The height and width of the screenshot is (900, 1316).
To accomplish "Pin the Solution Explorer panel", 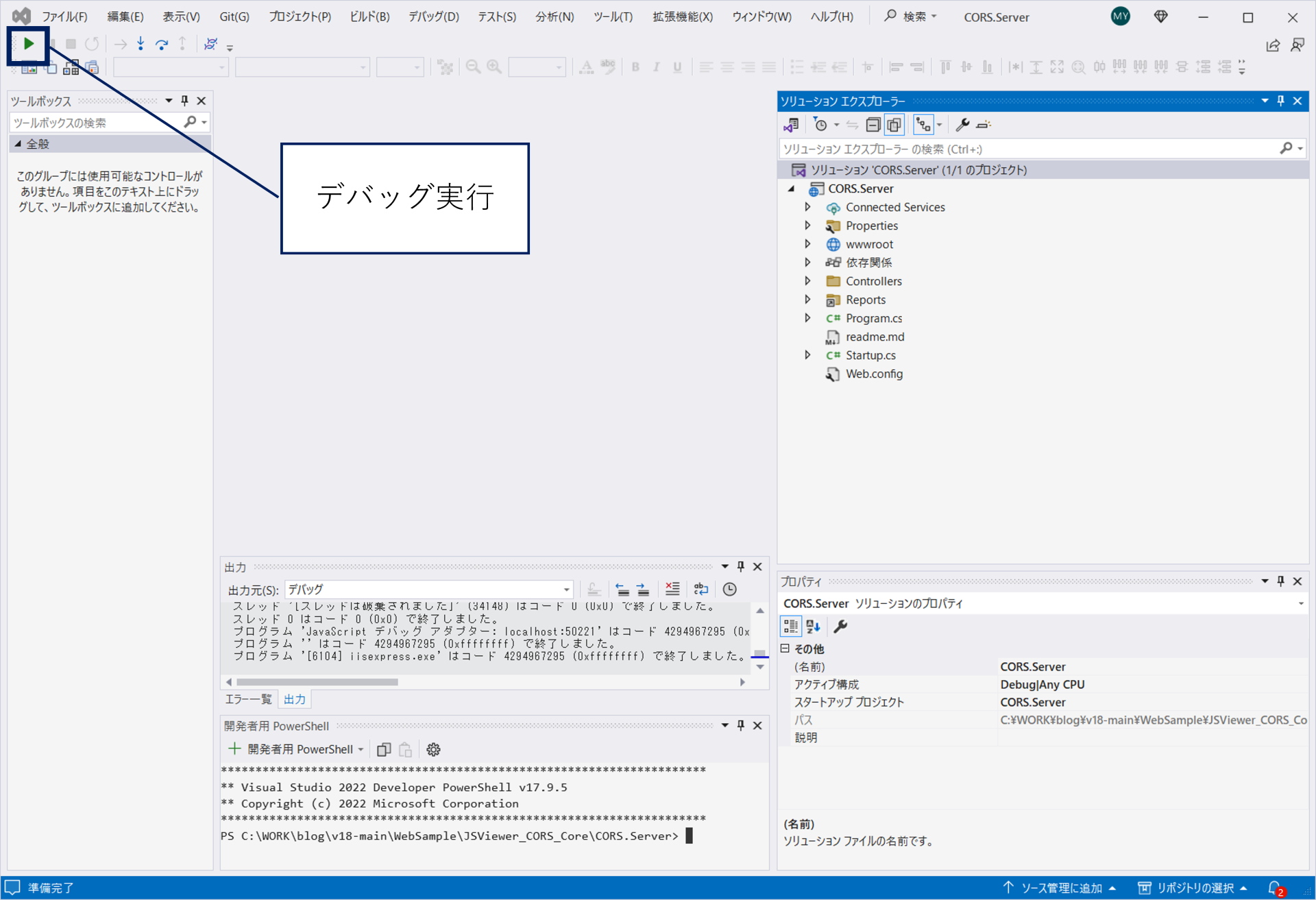I will point(1281,101).
